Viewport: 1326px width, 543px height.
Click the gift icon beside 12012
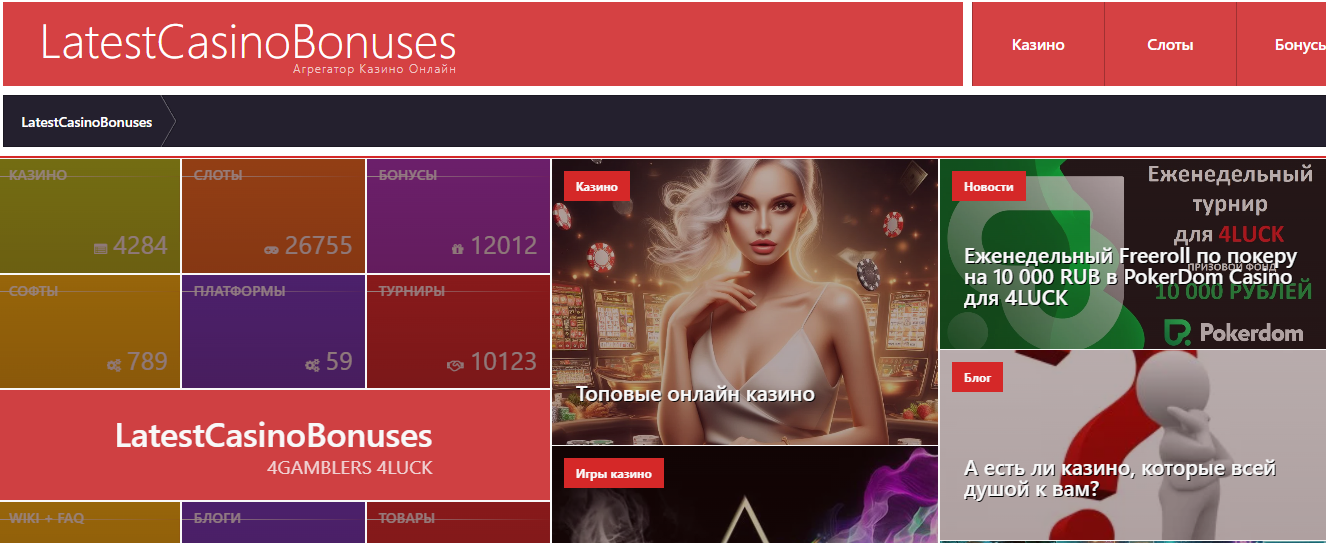(x=457, y=248)
